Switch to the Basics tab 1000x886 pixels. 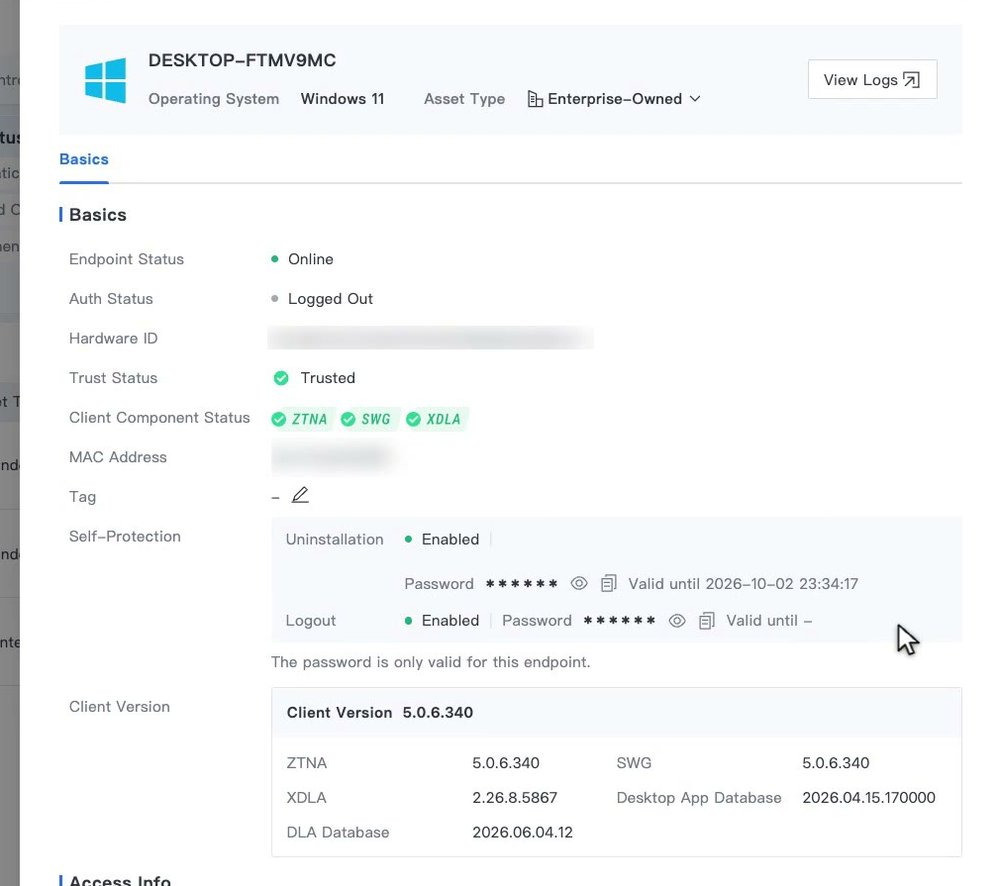point(84,159)
